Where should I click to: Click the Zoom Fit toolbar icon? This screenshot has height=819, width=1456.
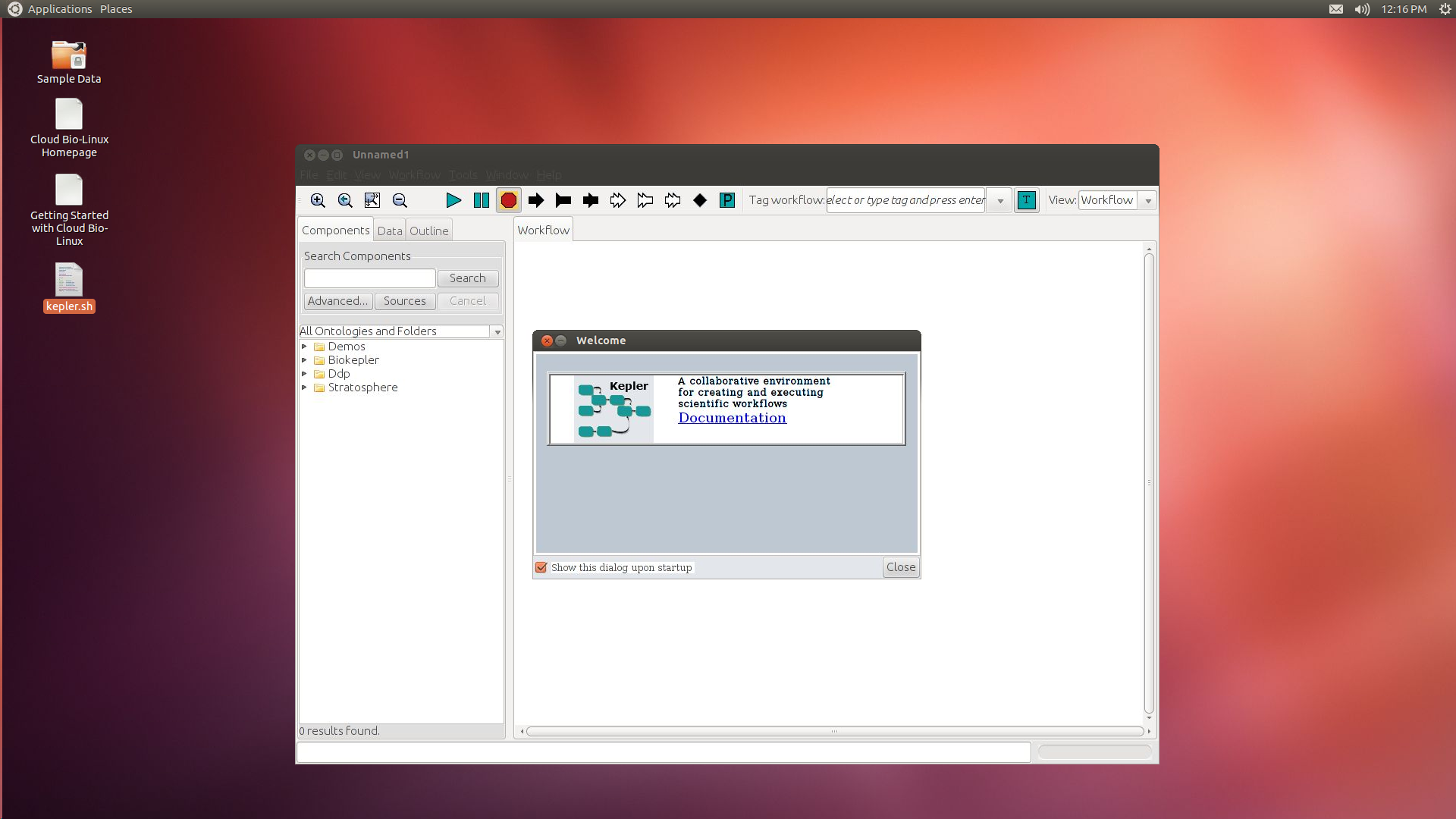point(372,200)
